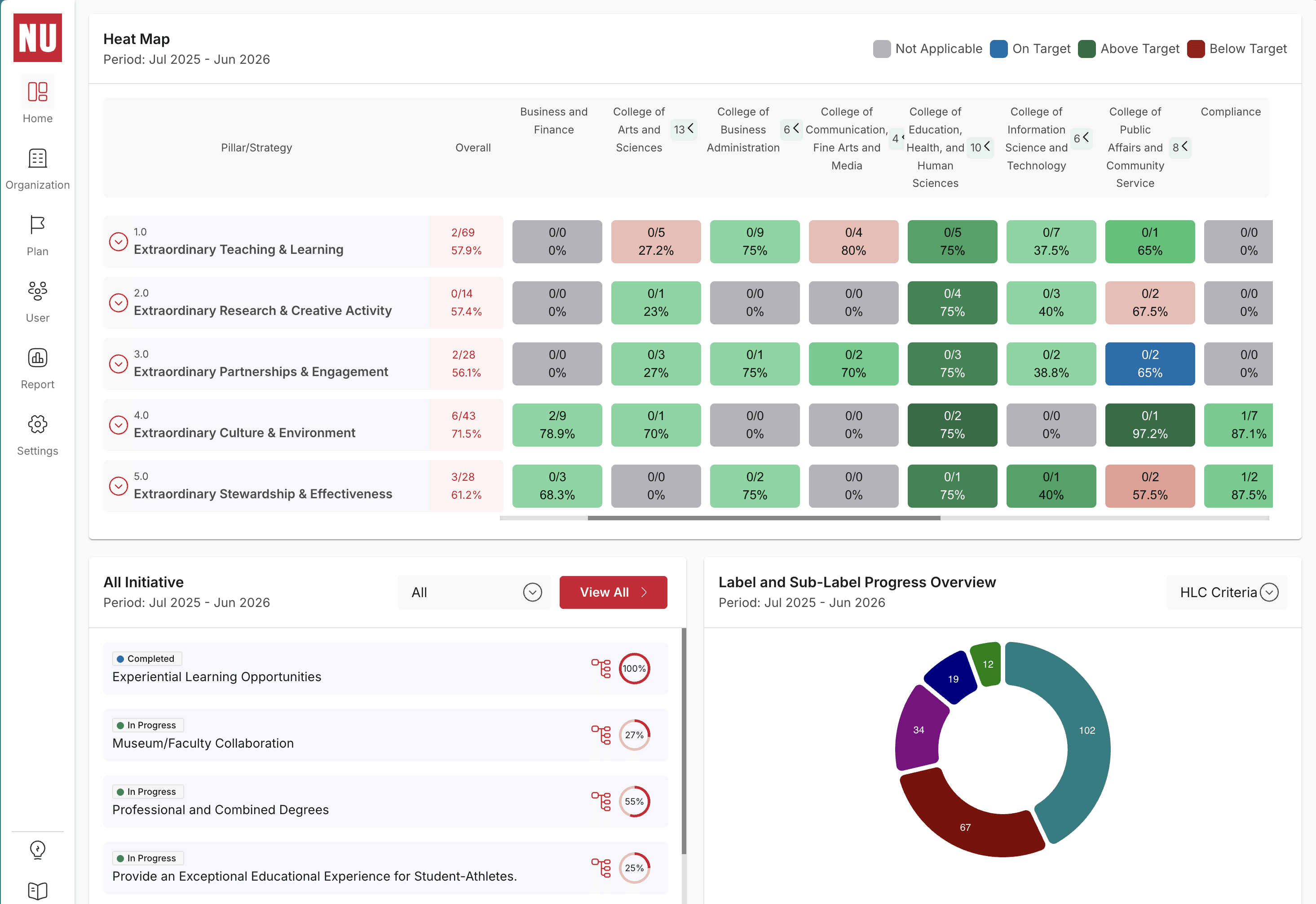1316x904 pixels.
Task: Click the lightbulb help icon
Action: [37, 849]
